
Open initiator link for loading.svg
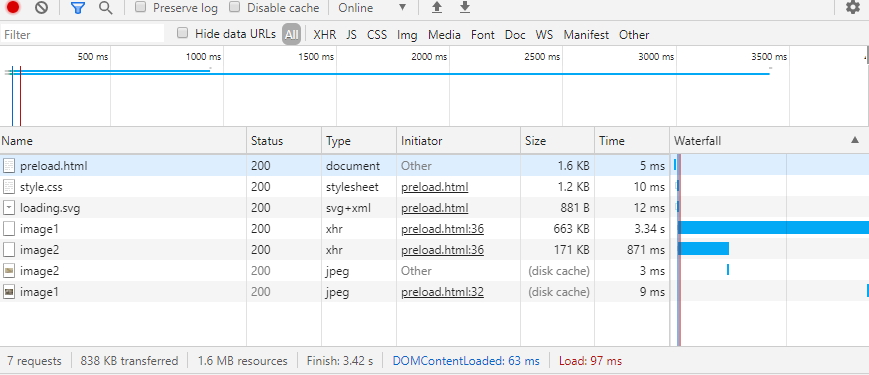coord(434,208)
